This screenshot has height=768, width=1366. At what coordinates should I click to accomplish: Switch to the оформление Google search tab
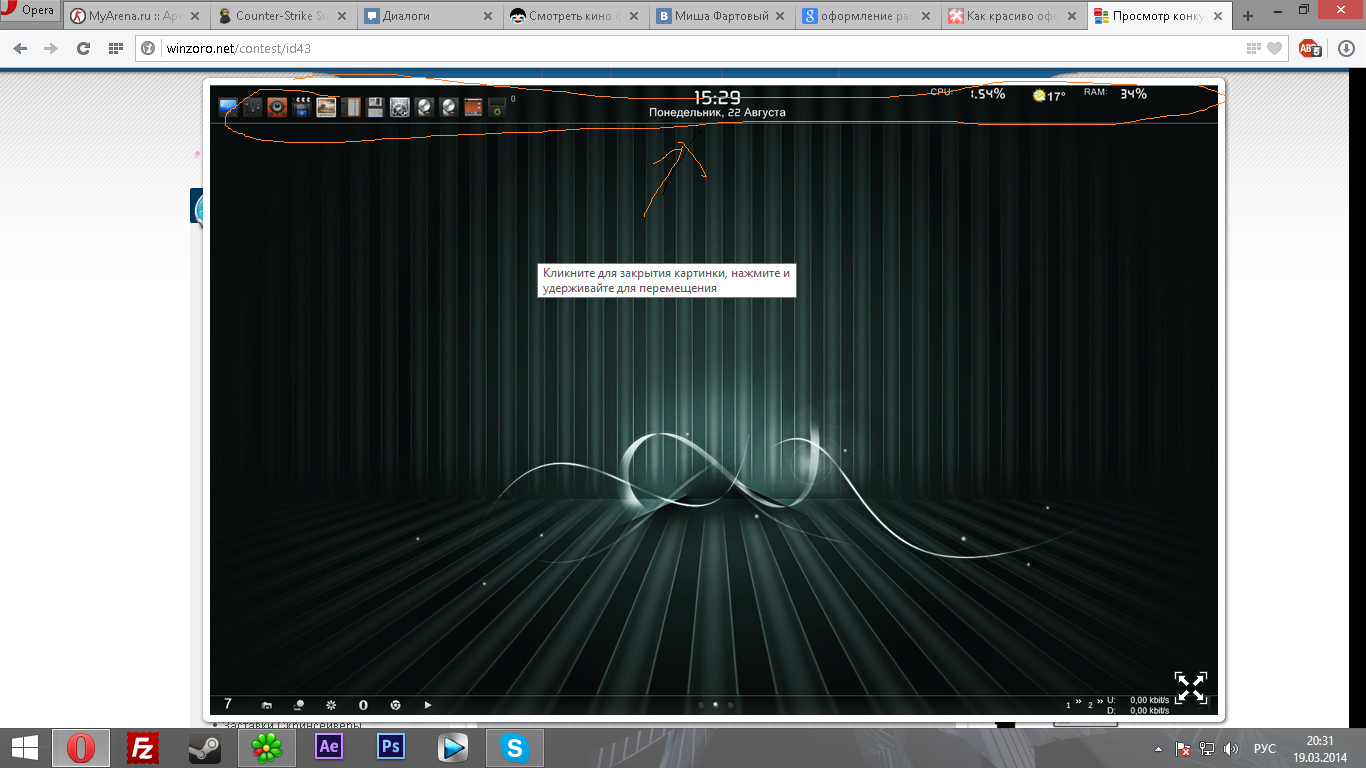[868, 16]
